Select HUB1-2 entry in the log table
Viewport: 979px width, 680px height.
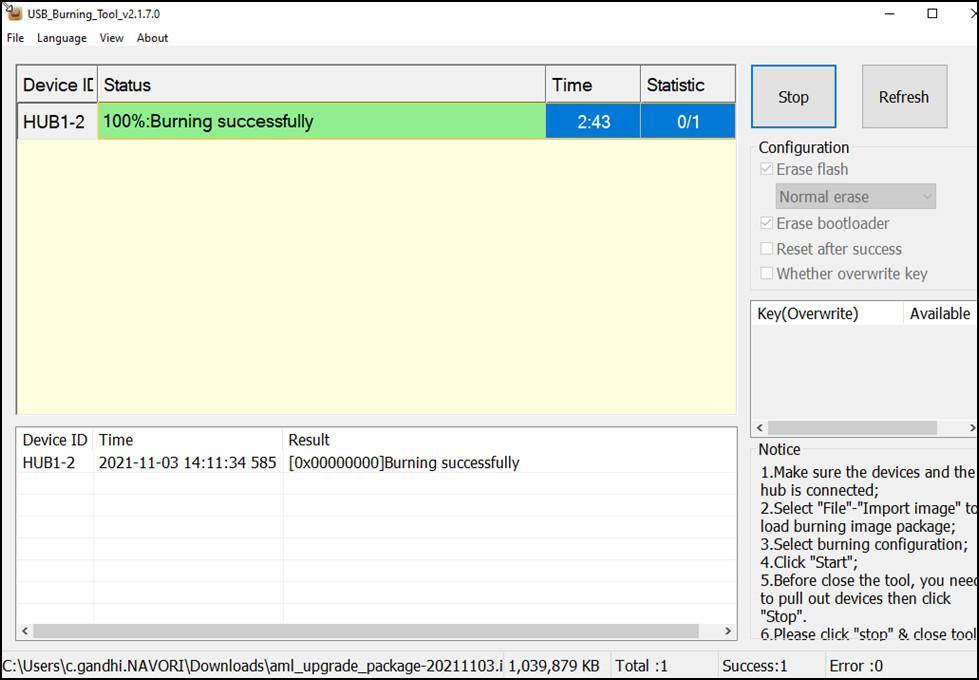[49, 463]
